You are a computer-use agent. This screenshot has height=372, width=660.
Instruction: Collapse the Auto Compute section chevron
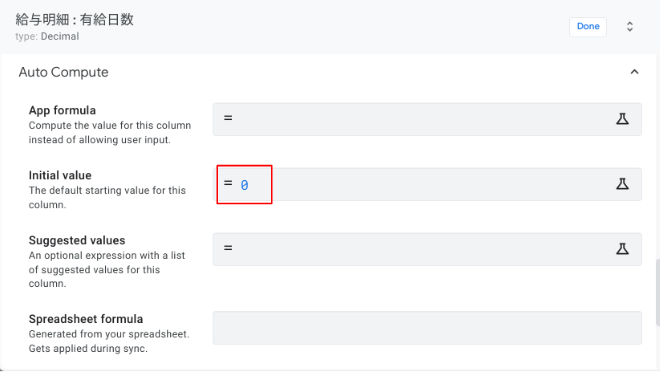(634, 72)
